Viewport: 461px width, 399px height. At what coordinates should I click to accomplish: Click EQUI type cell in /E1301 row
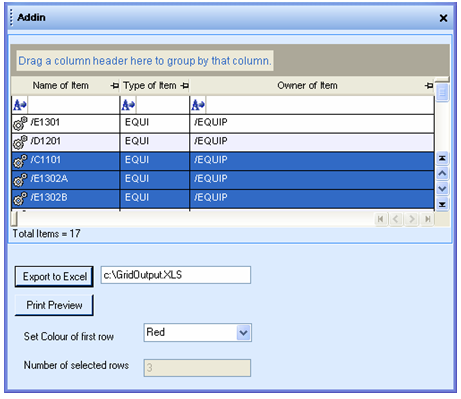(155, 124)
